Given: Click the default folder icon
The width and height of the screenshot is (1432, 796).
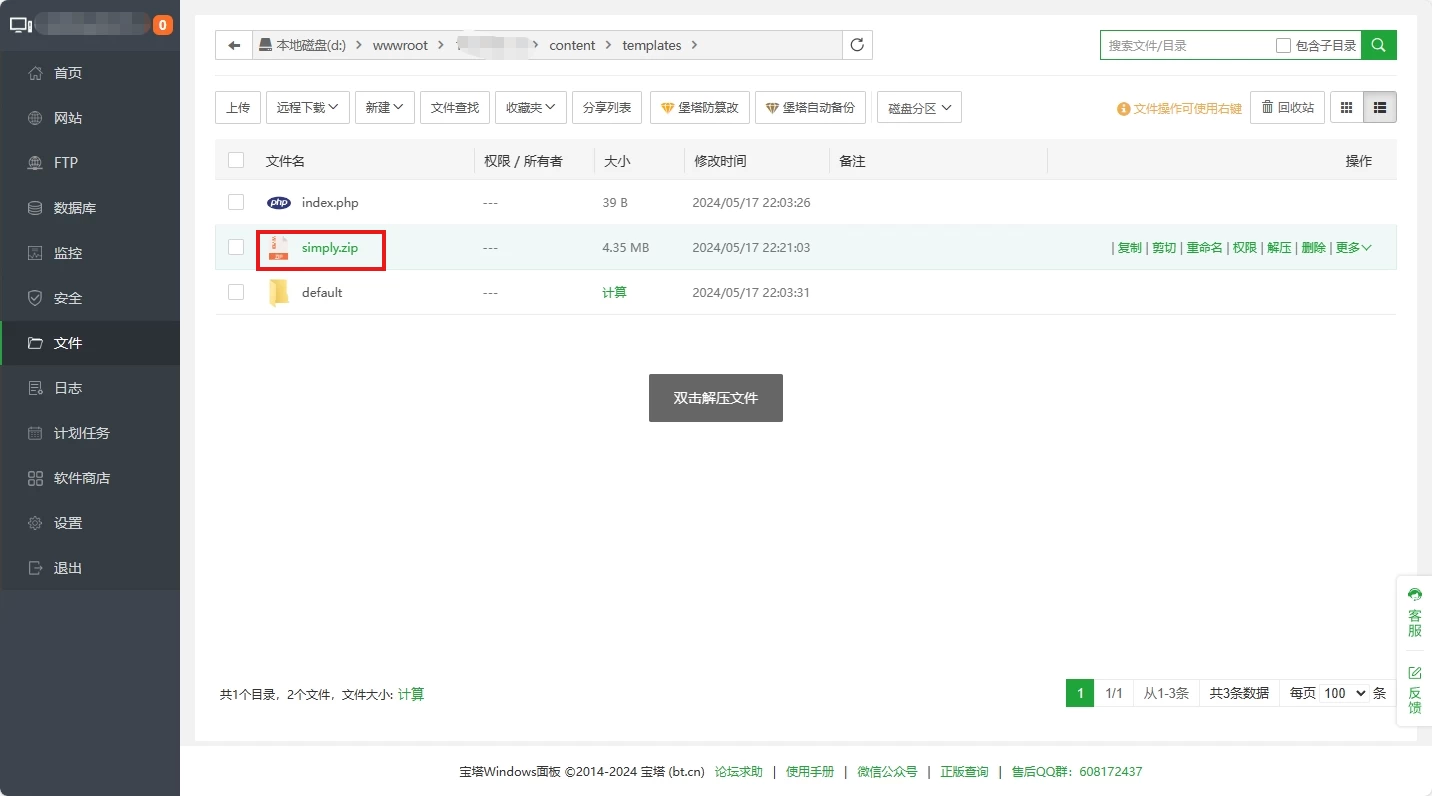Looking at the screenshot, I should click(279, 293).
